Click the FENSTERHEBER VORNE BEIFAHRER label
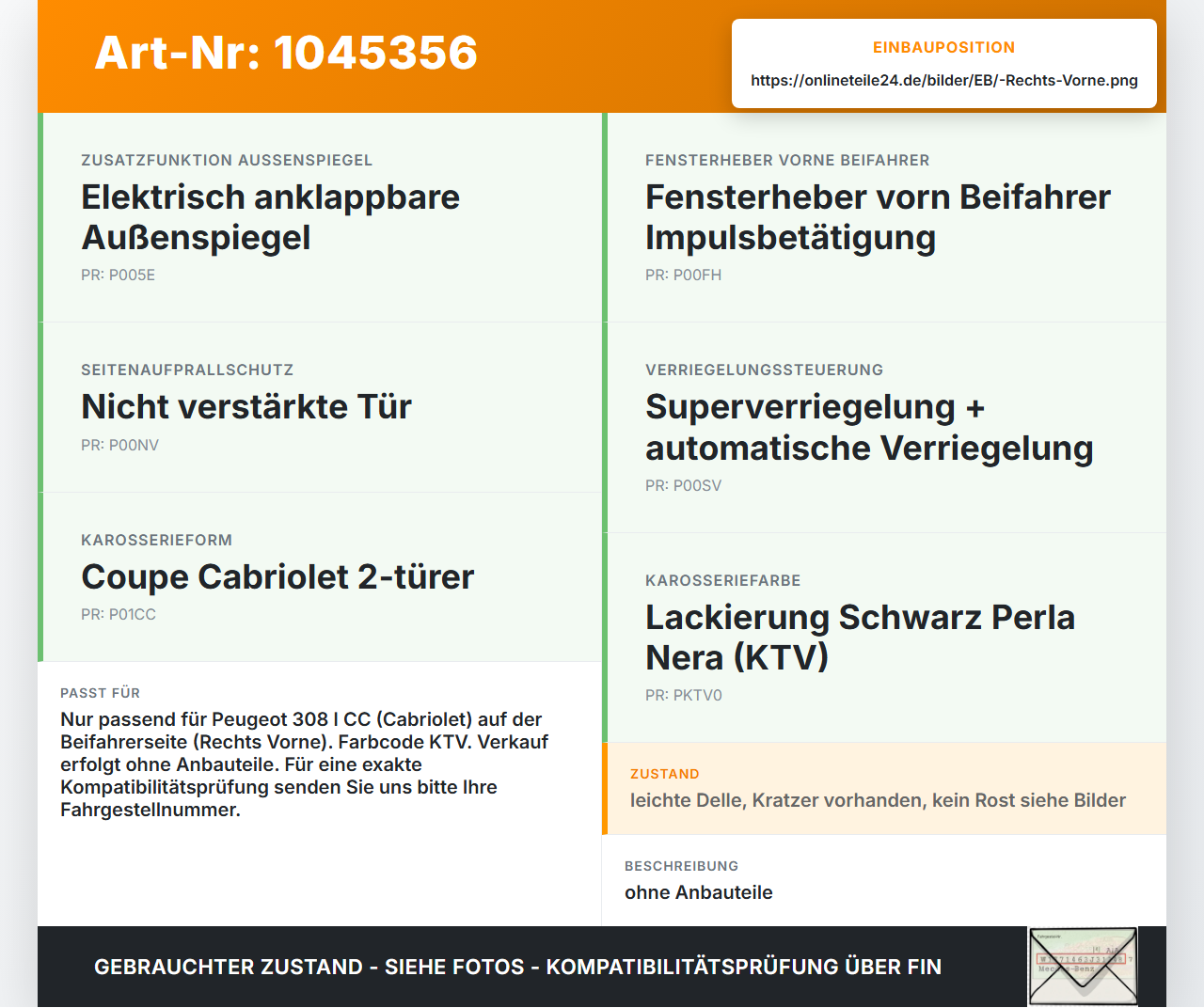Viewport: 1204px width, 1008px height. [787, 160]
